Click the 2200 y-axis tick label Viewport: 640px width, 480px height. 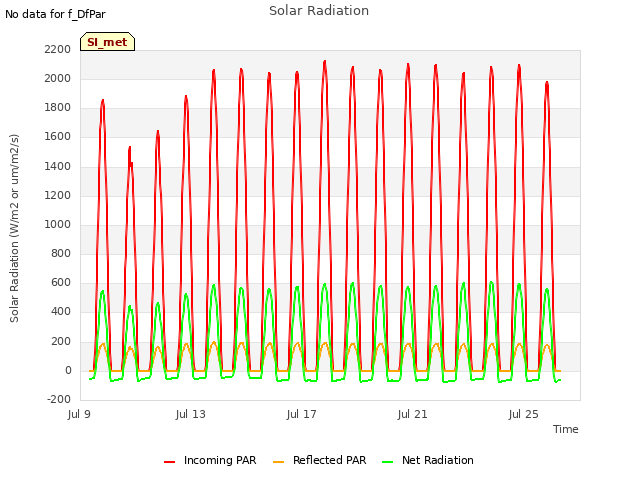[58, 49]
